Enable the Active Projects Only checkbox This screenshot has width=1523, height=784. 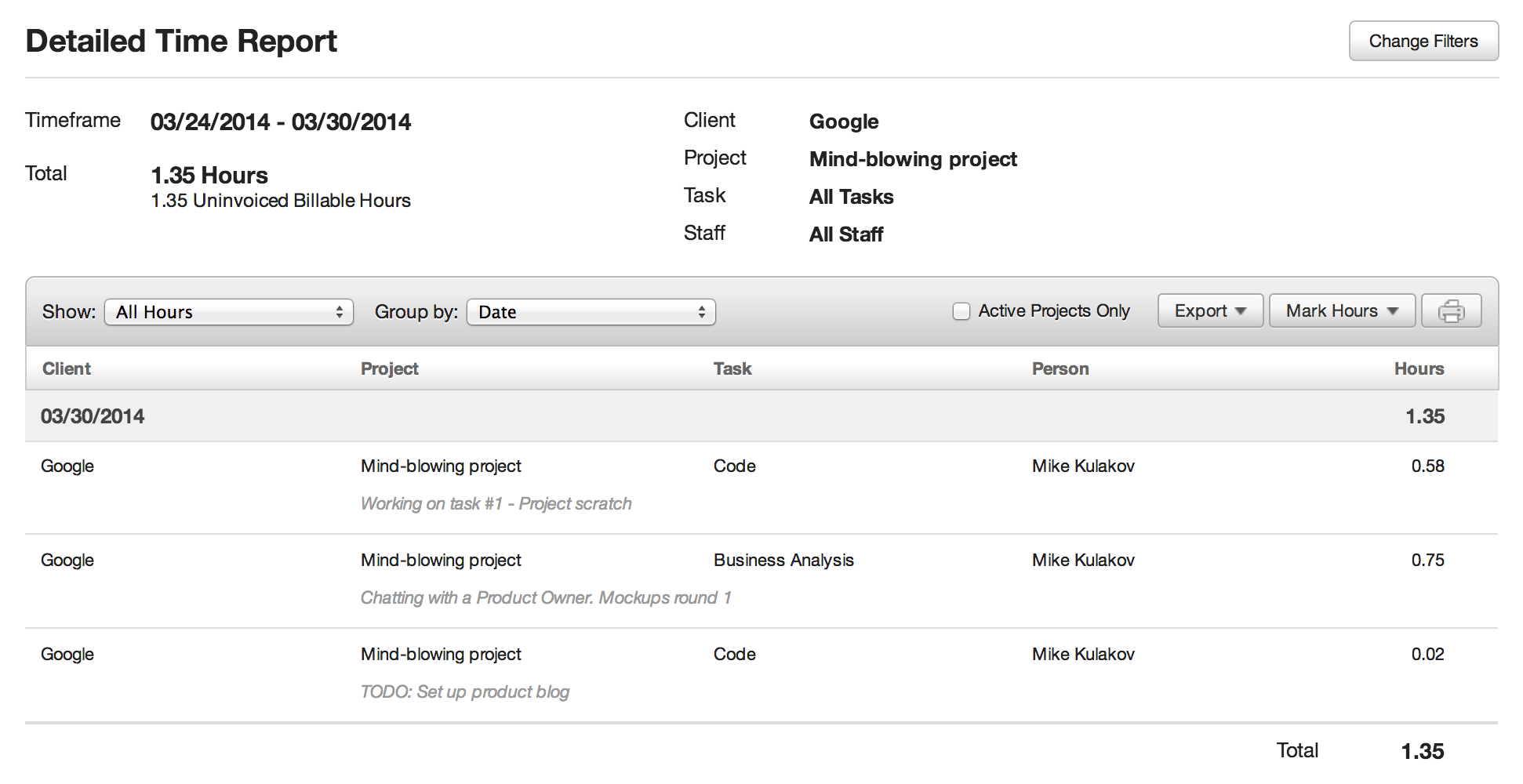961,311
